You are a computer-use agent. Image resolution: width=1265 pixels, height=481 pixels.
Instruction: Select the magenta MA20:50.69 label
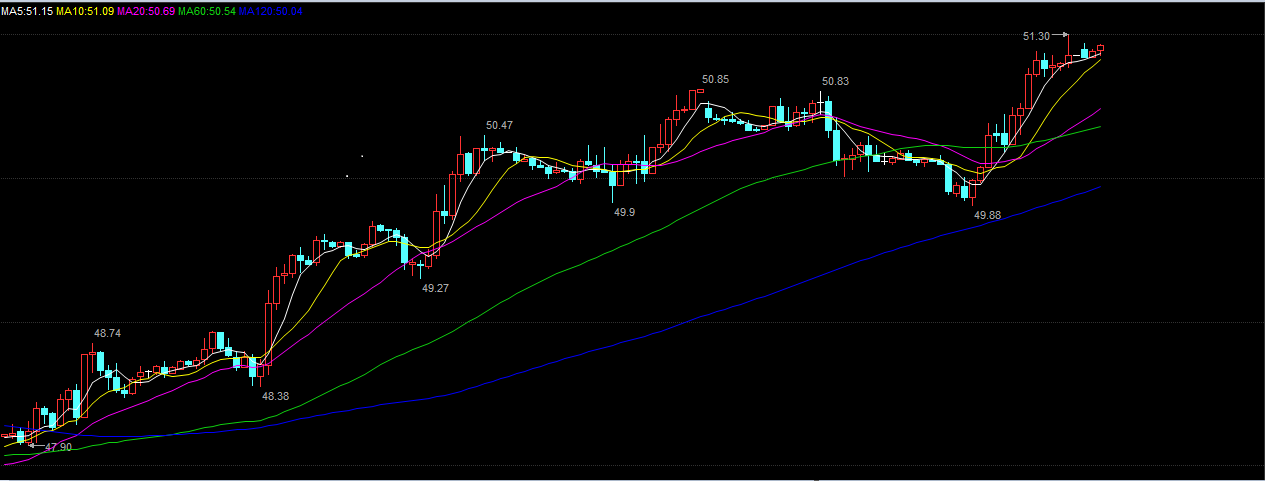pos(146,10)
